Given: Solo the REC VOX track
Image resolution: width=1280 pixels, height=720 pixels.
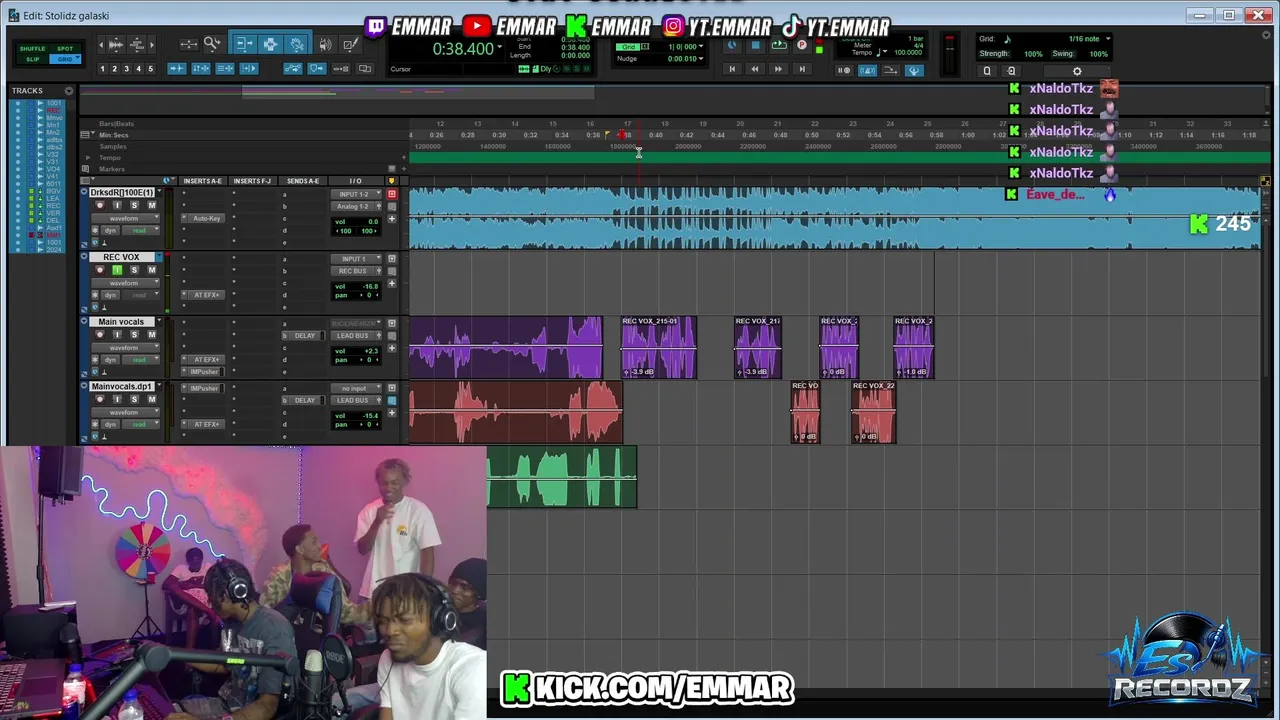Looking at the screenshot, I should 134,270.
